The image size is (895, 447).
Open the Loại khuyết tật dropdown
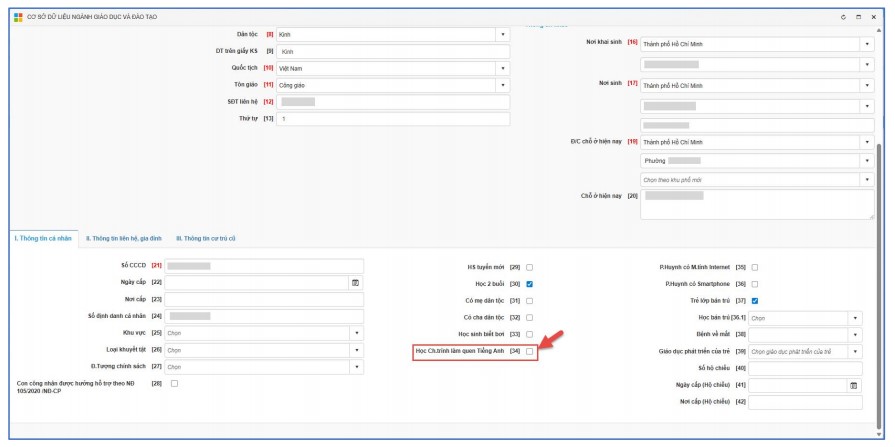[357, 350]
